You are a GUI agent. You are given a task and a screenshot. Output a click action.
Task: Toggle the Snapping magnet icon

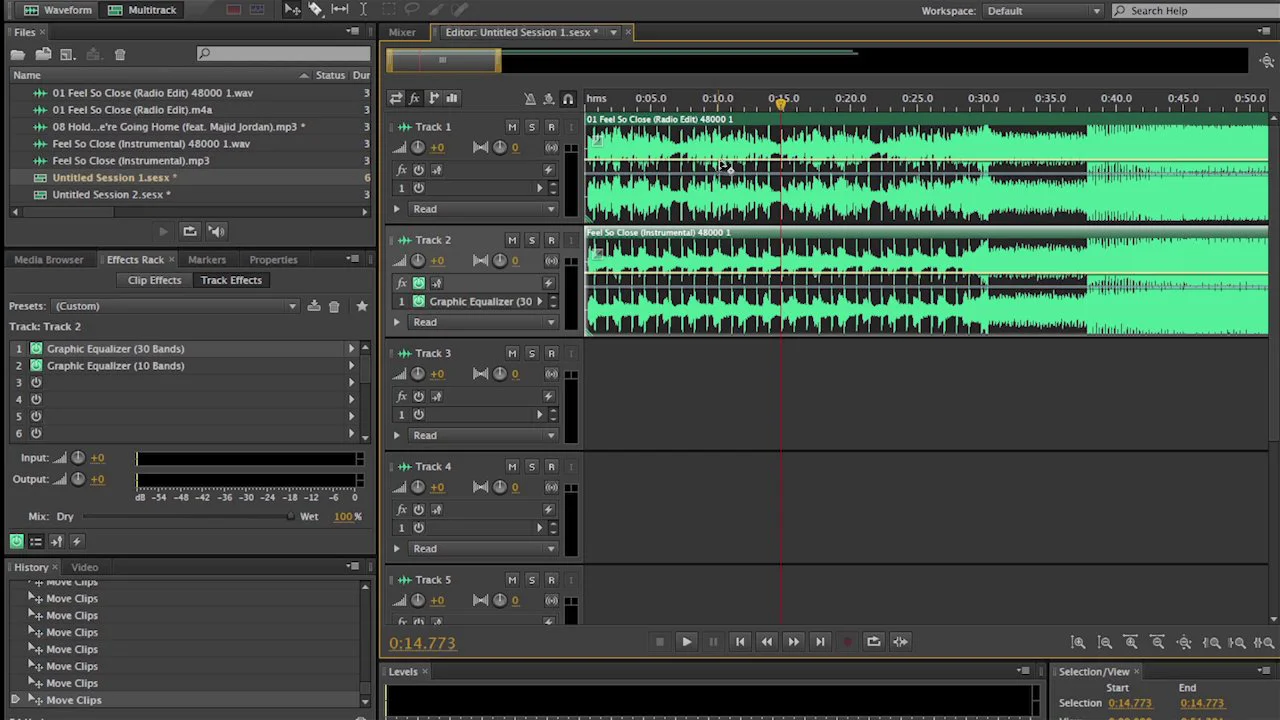click(x=568, y=98)
